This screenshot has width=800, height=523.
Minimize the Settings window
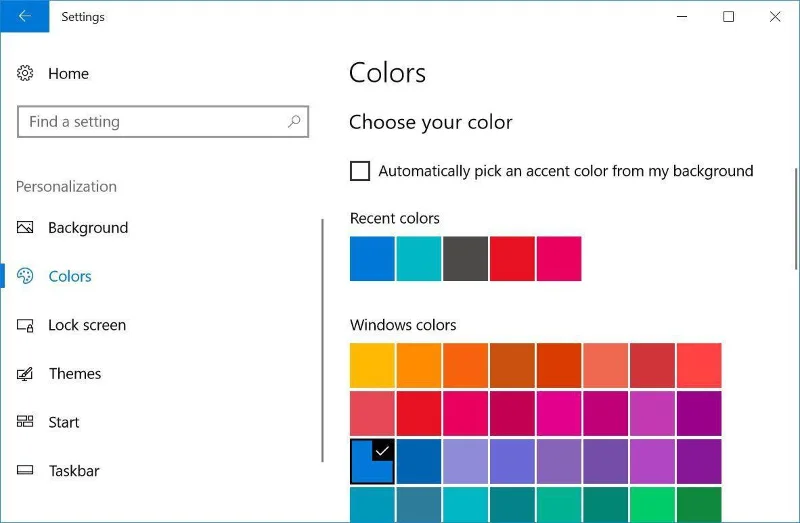coord(682,16)
